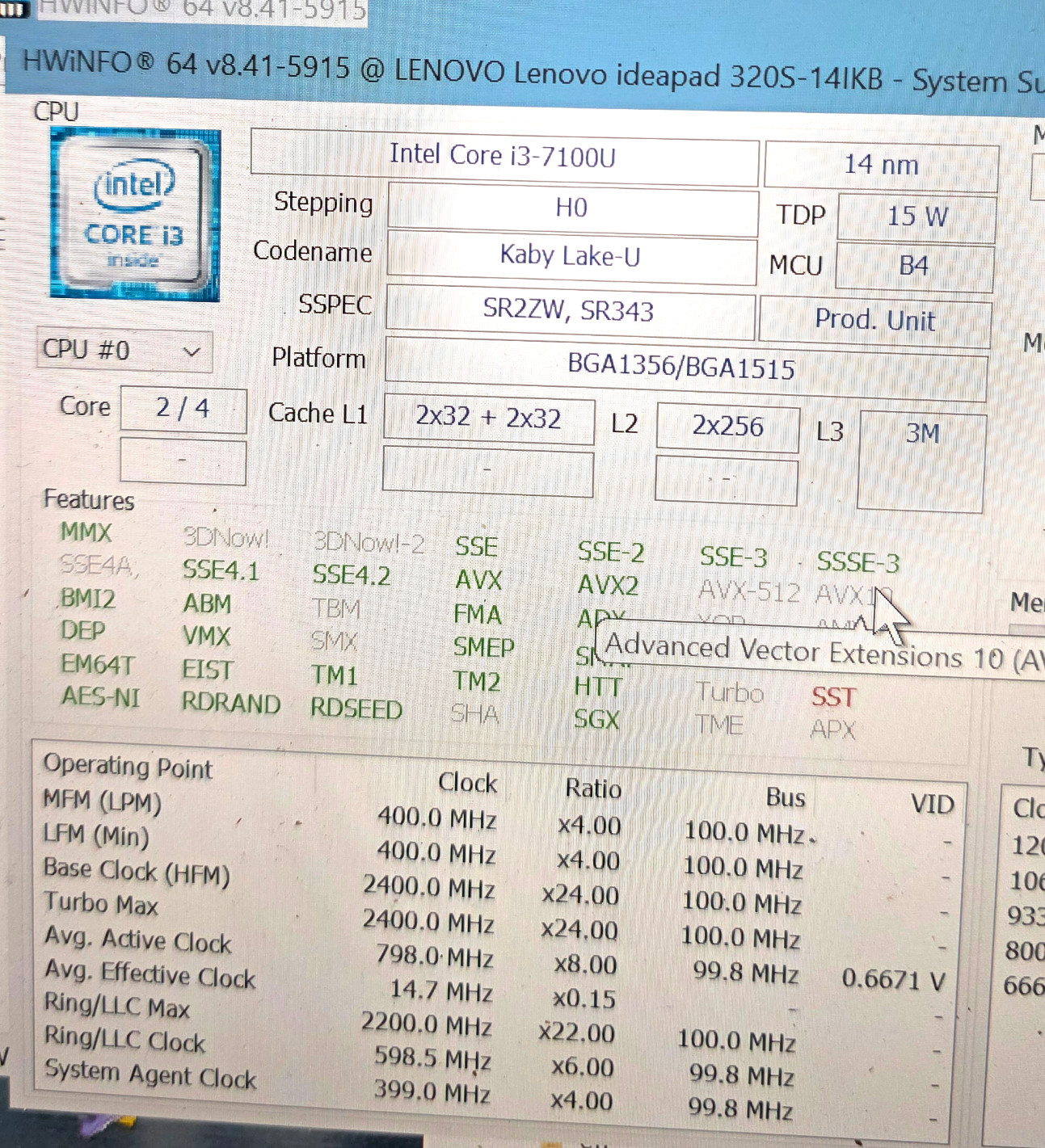Click the Base Clock (HFM) row label
The height and width of the screenshot is (1148, 1045).
[137, 871]
